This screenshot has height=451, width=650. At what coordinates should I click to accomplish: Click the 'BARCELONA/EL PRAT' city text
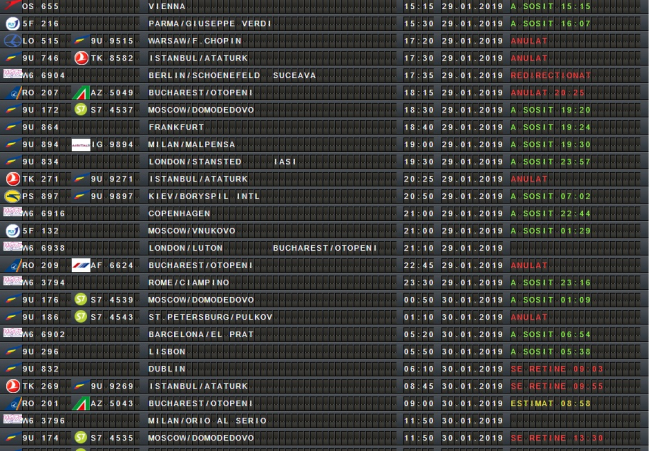pyautogui.click(x=201, y=335)
